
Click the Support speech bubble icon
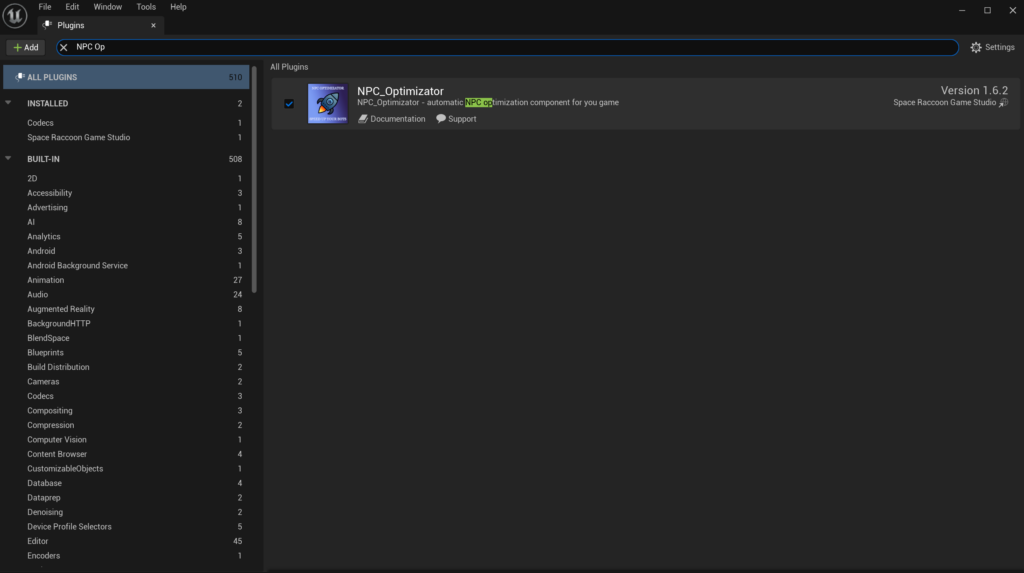point(441,119)
